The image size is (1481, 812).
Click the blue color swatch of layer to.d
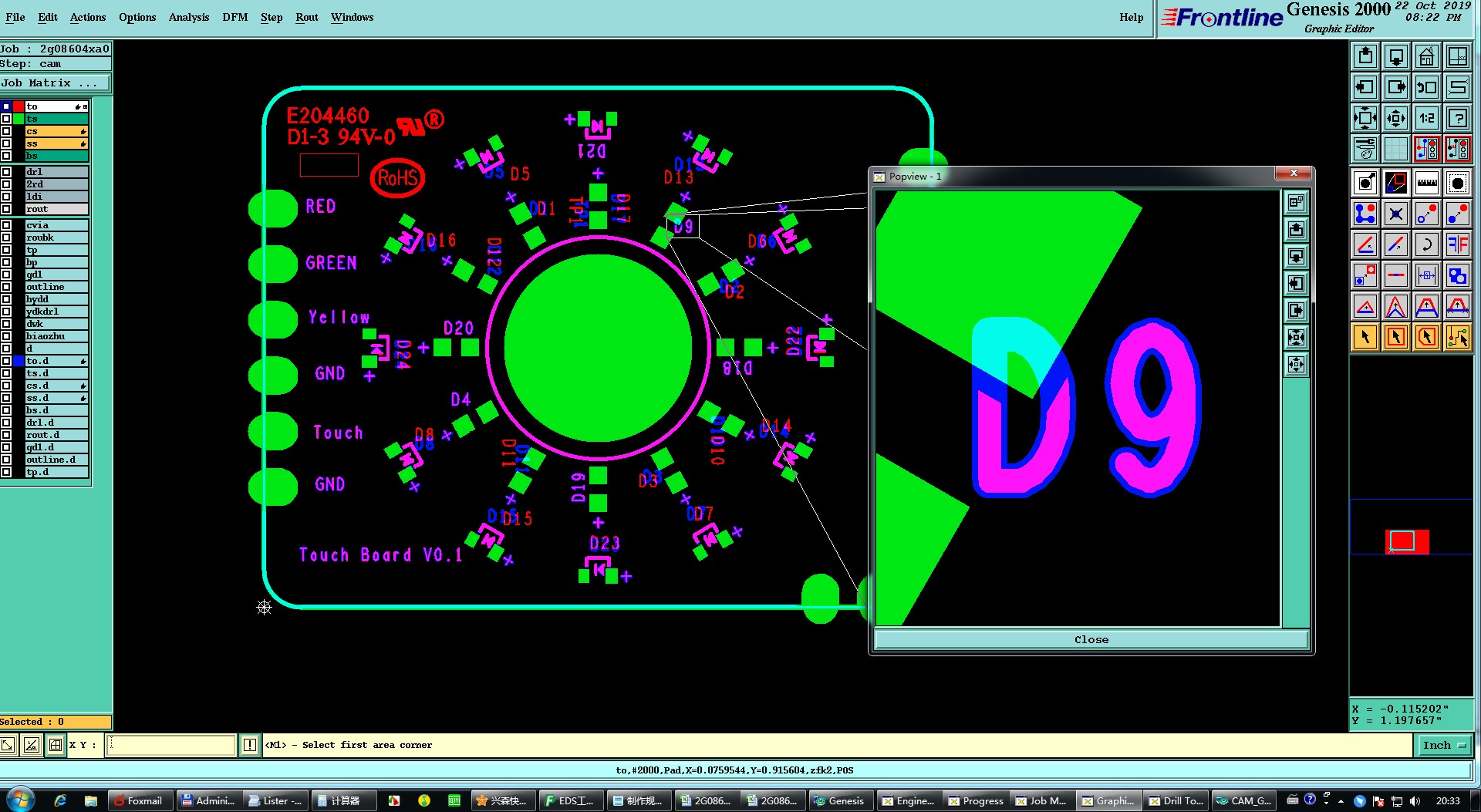(x=19, y=361)
